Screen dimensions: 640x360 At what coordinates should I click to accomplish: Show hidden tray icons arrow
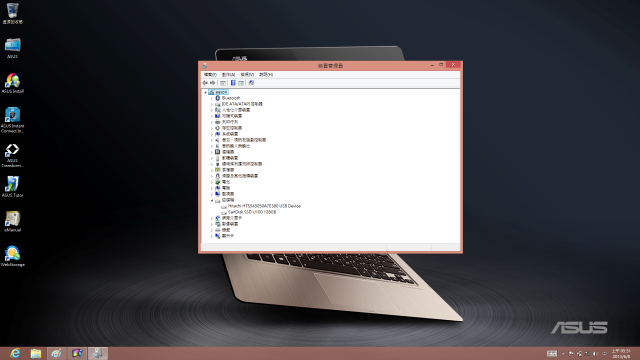pyautogui.click(x=563, y=353)
